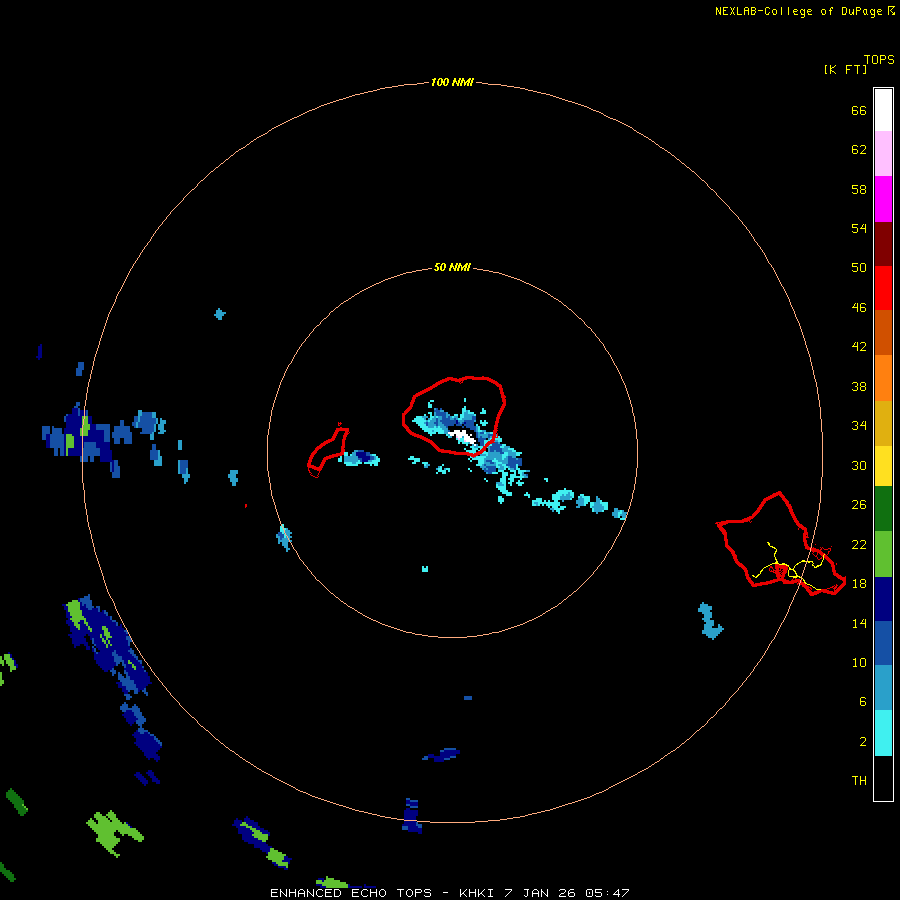Click the legend value 38
900x900 pixels.
[859, 386]
